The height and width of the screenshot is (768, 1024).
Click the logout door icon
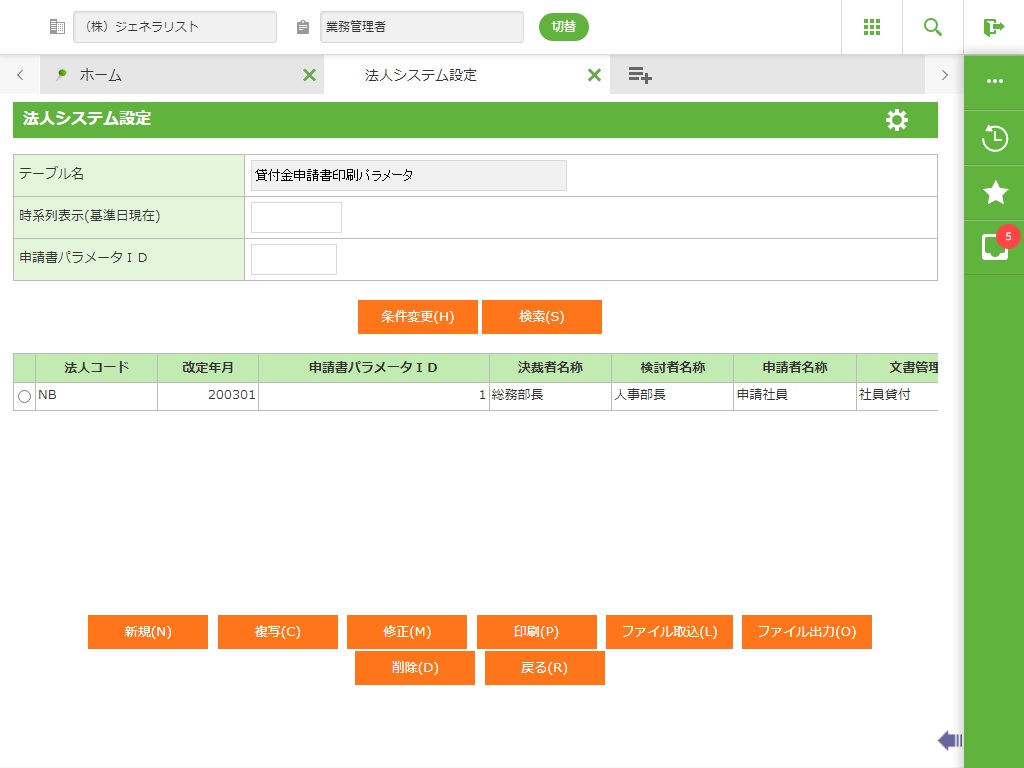(993, 27)
